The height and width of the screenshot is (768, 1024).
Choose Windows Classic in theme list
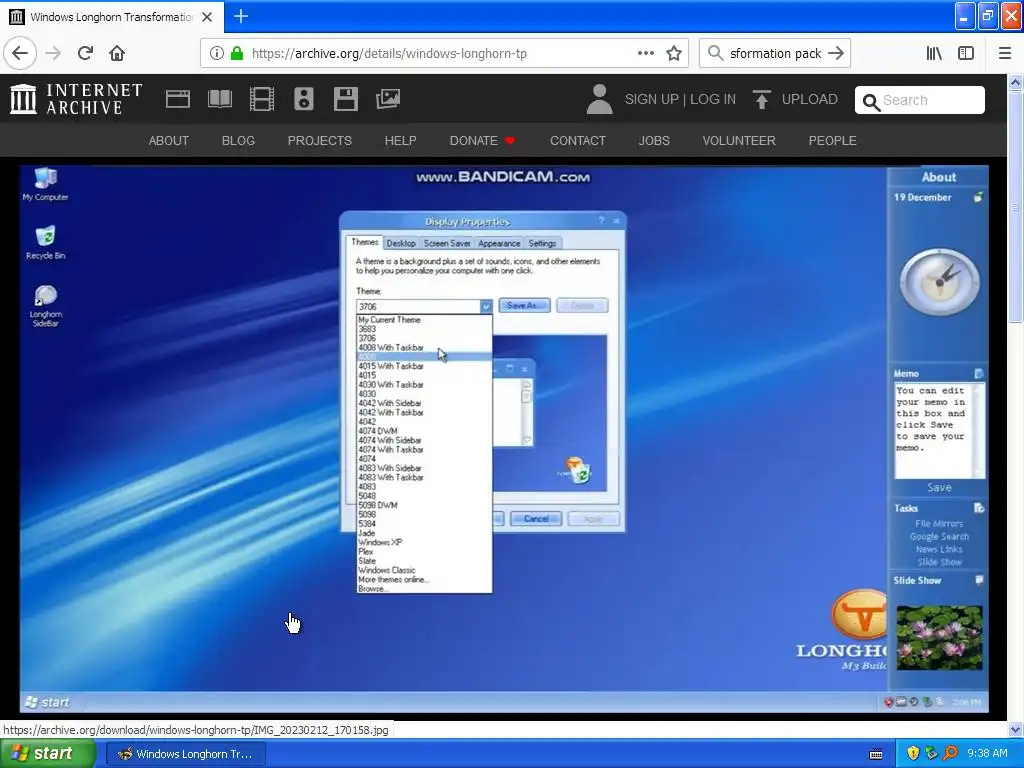point(424,570)
